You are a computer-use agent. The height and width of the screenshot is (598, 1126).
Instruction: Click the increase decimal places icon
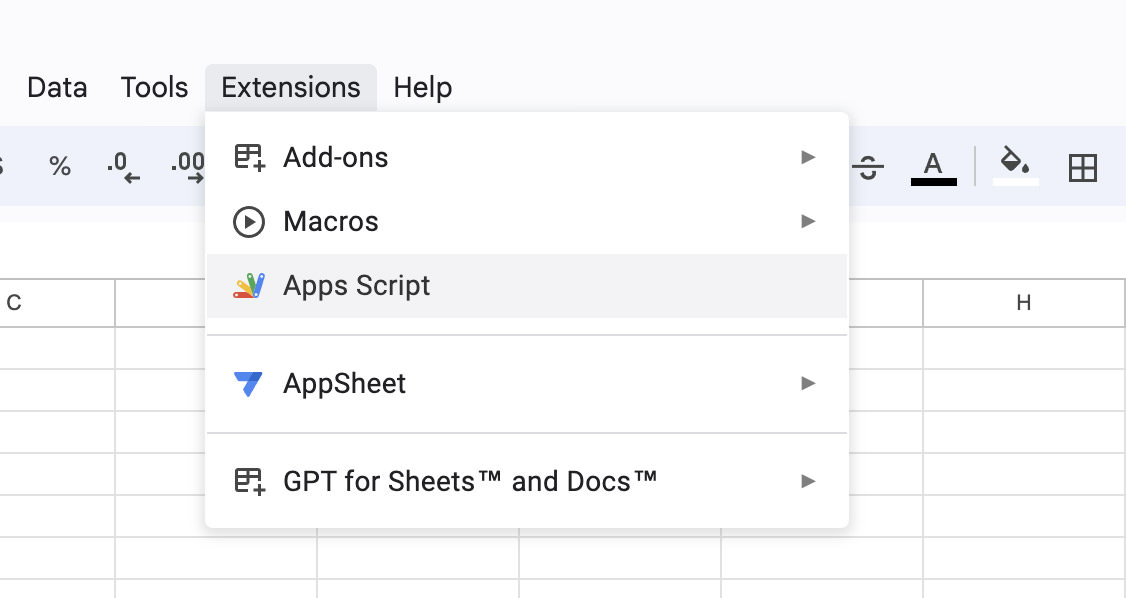coord(188,167)
